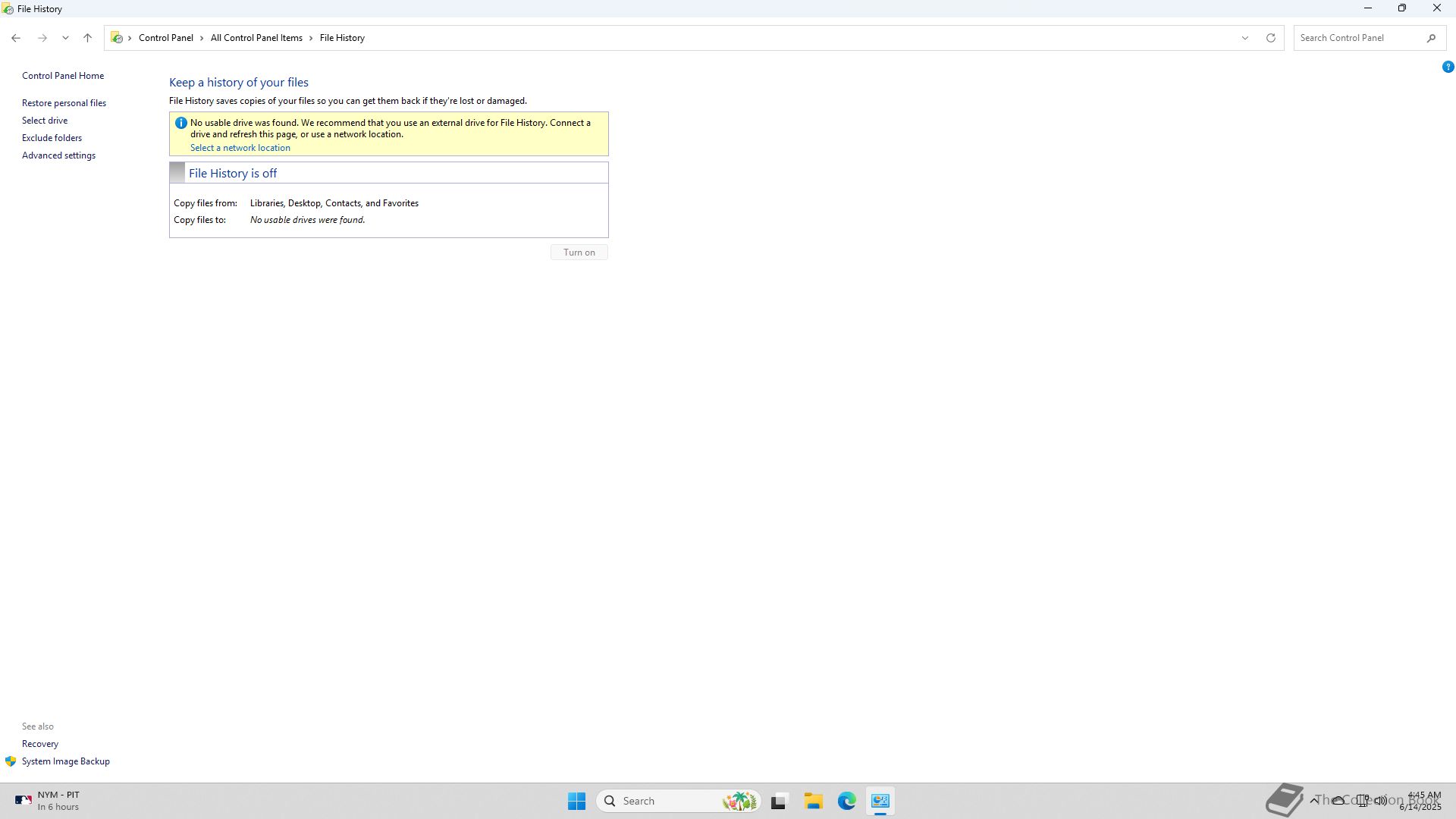Click the refresh address bar icon
Viewport: 1456px width, 819px height.
pos(1270,38)
